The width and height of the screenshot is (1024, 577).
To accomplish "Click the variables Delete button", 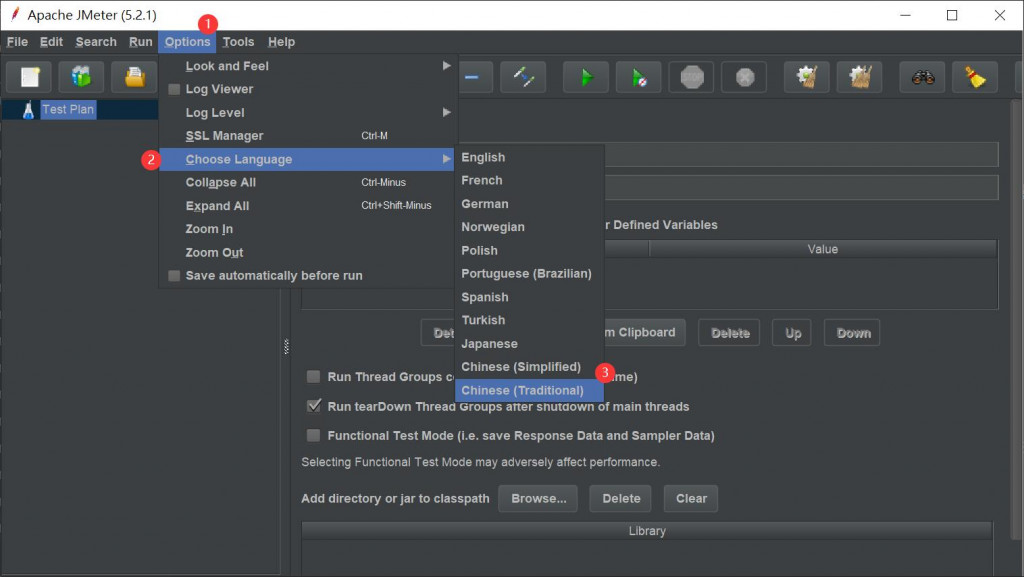I will (729, 333).
